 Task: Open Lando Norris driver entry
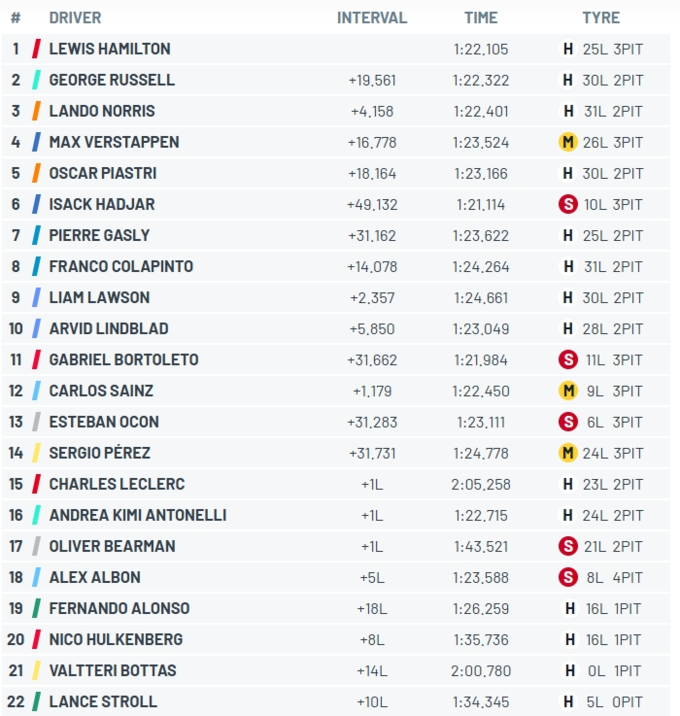(x=102, y=111)
